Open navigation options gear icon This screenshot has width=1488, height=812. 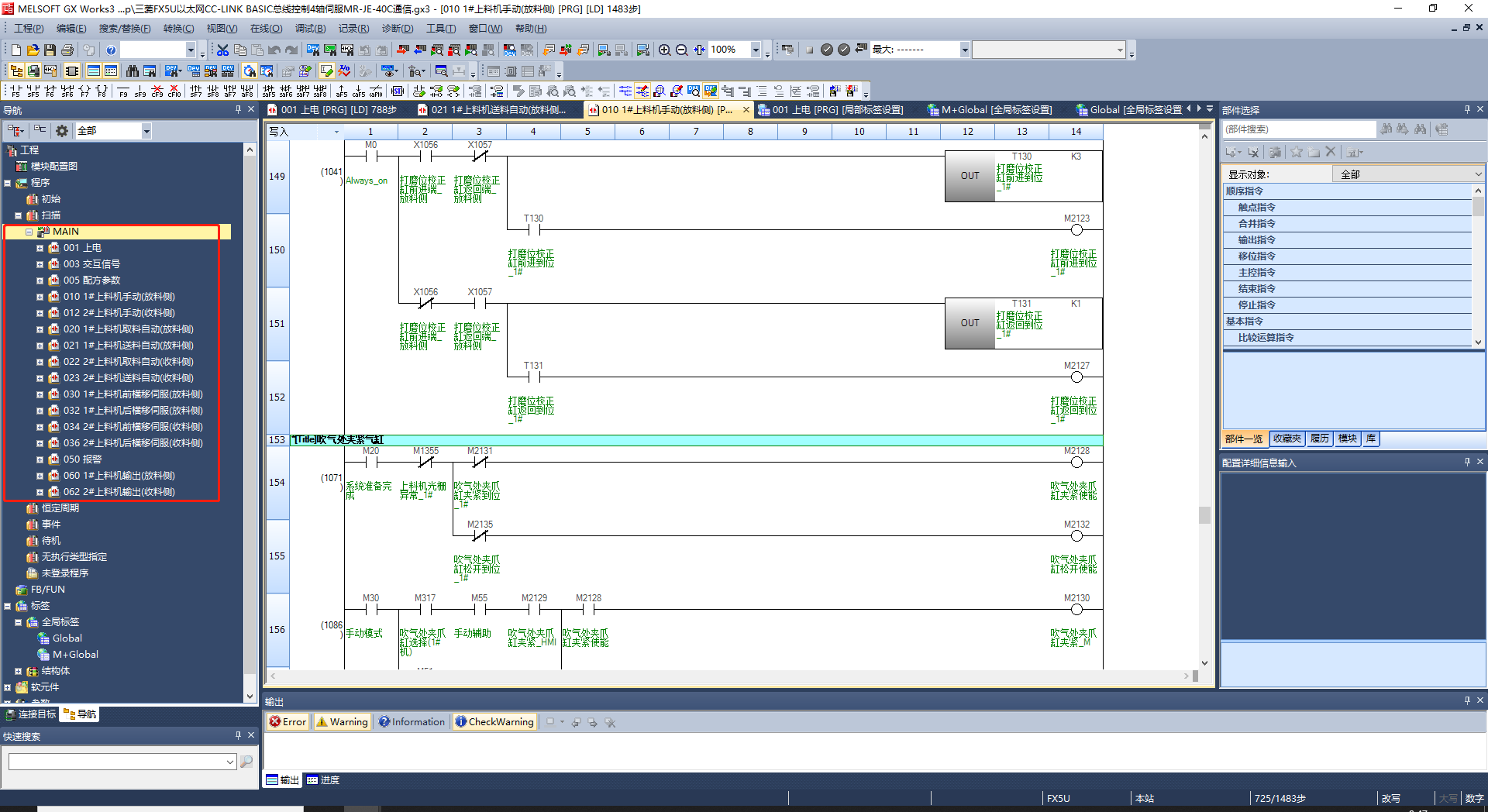point(62,131)
